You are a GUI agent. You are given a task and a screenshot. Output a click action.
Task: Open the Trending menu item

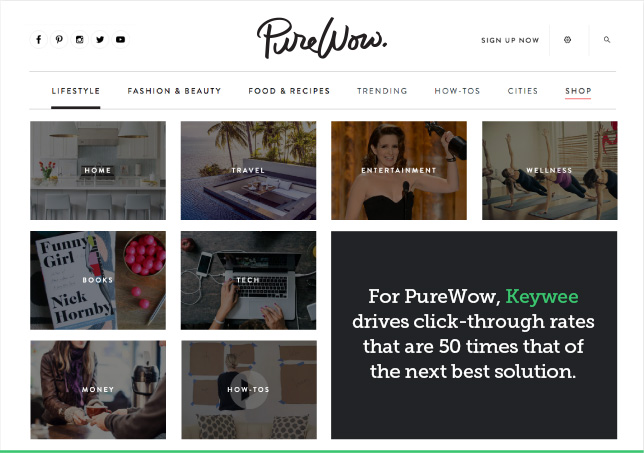tap(382, 91)
